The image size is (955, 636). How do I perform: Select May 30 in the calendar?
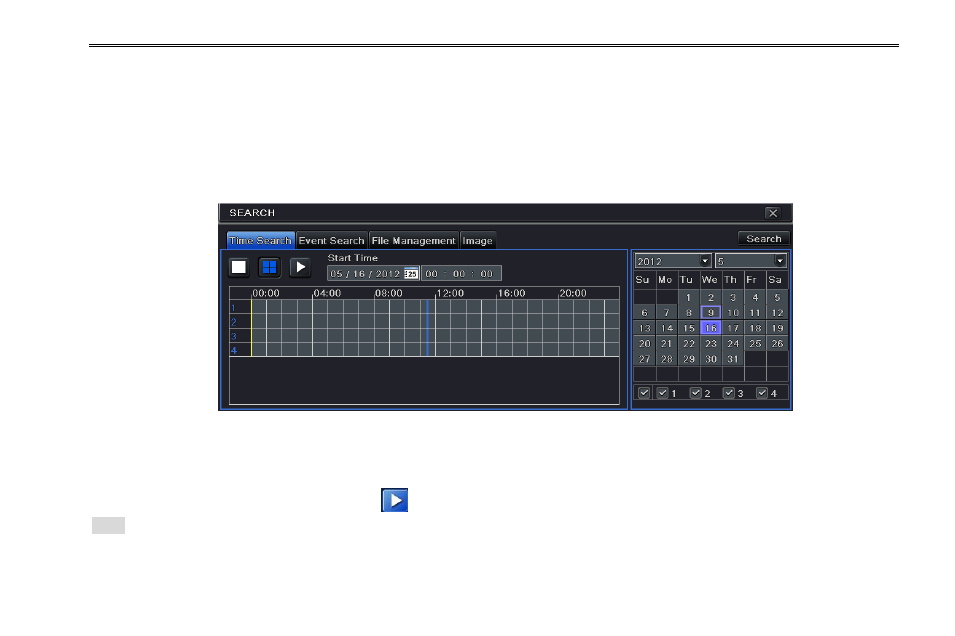711,359
